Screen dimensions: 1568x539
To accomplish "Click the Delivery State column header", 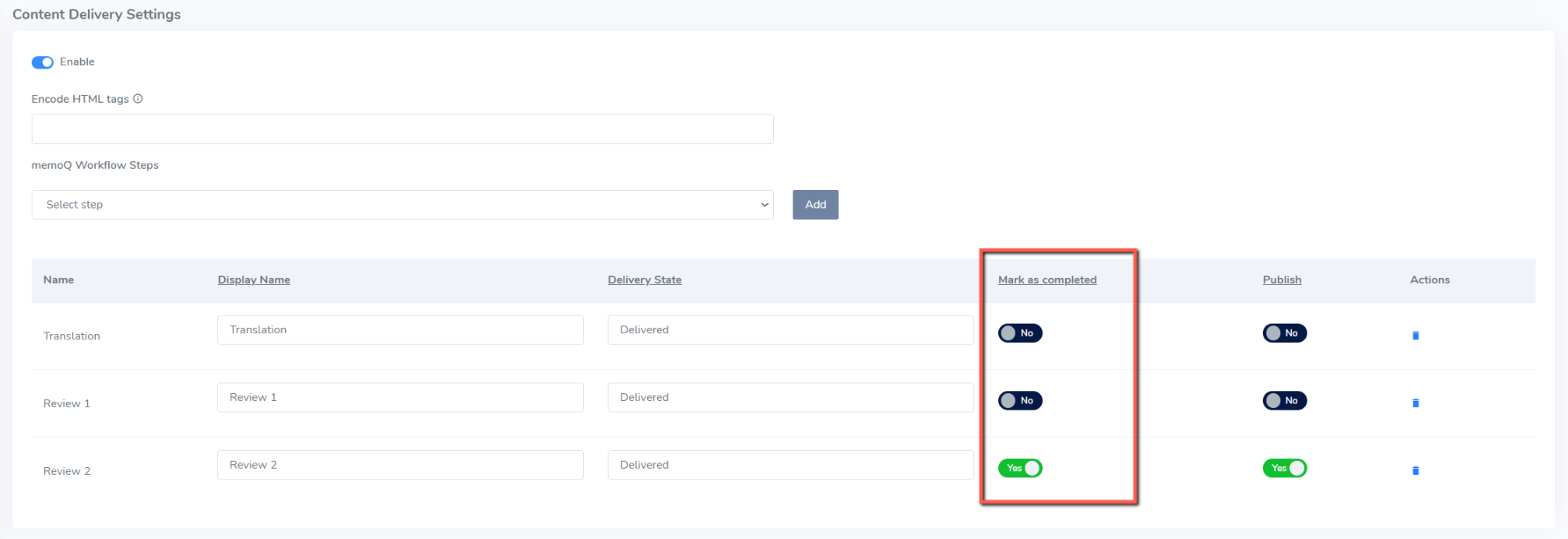I will point(645,280).
